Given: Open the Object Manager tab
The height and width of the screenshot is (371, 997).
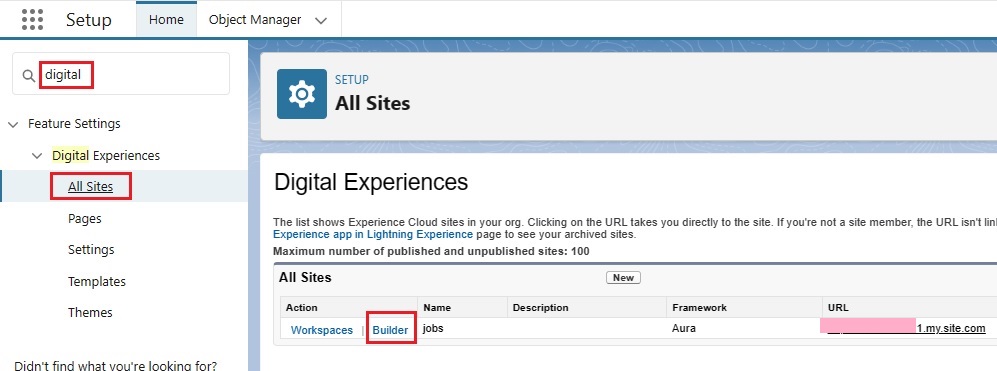Looking at the screenshot, I should [255, 20].
